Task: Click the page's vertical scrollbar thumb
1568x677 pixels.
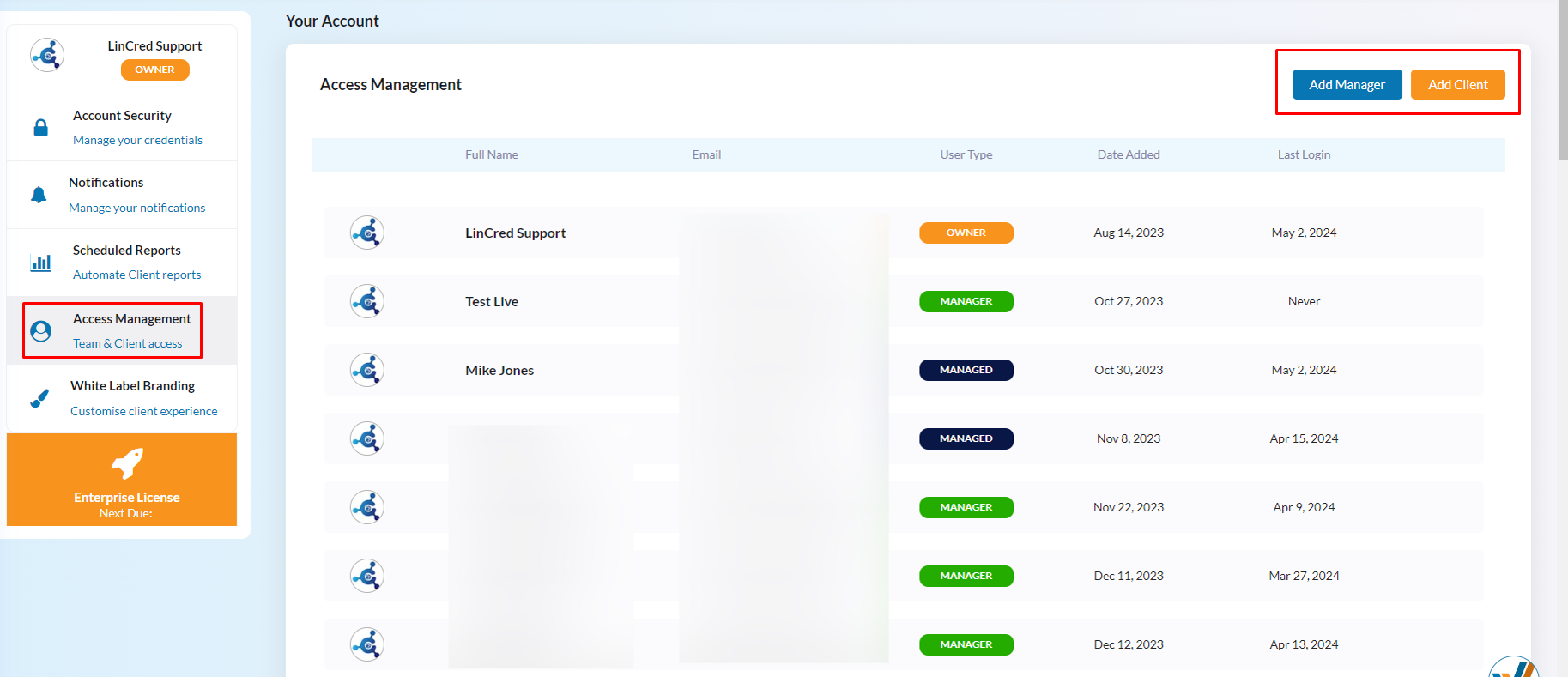Action: coord(1563,80)
